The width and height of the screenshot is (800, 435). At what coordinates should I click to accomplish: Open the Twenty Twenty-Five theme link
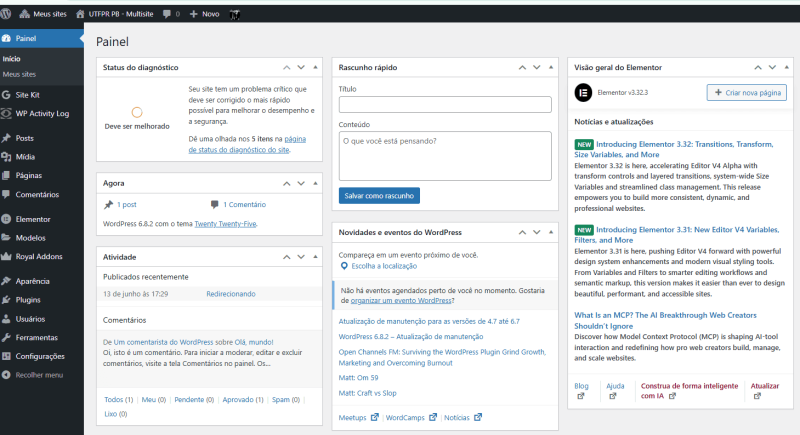(x=225, y=223)
